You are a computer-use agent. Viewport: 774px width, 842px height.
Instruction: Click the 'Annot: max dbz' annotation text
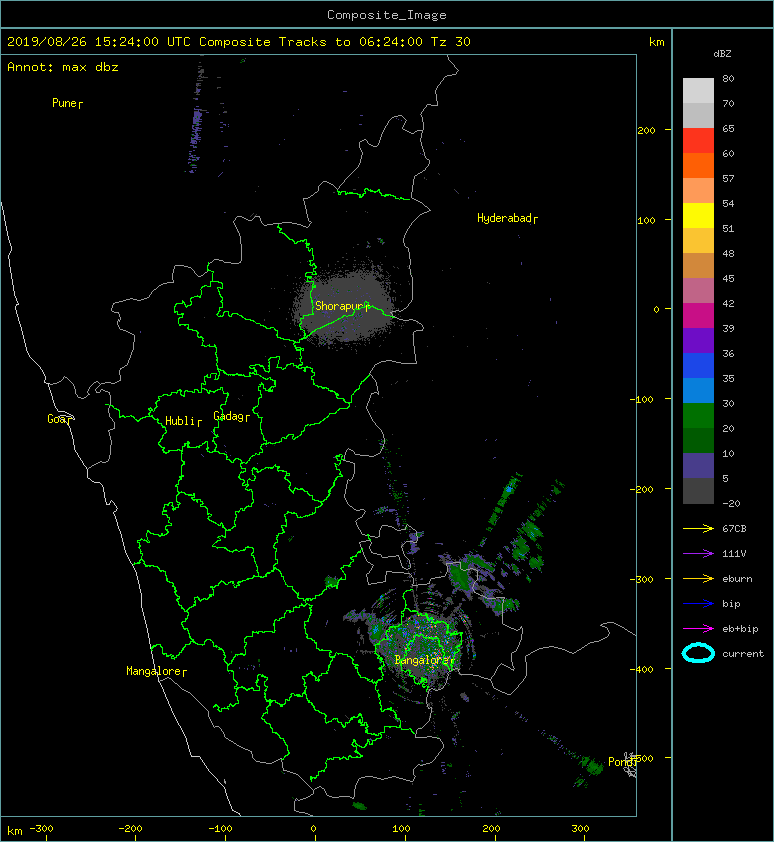pyautogui.click(x=63, y=67)
